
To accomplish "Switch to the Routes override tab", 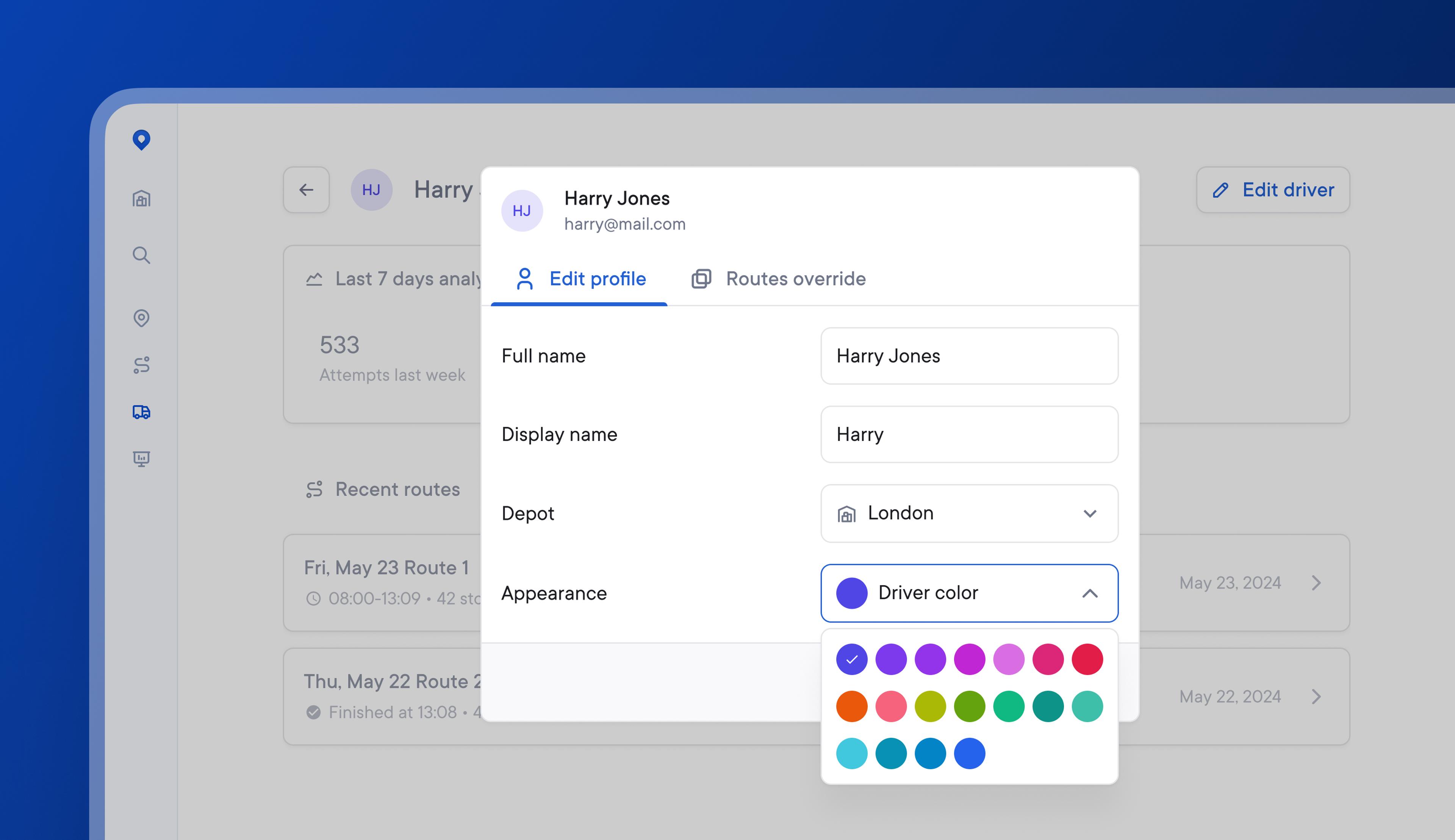I will [x=779, y=279].
